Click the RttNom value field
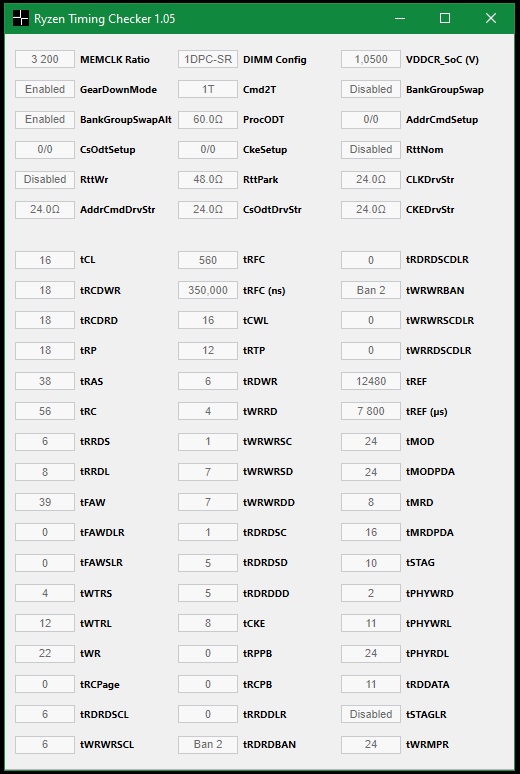Viewport: 520px width, 774px height. (371, 150)
